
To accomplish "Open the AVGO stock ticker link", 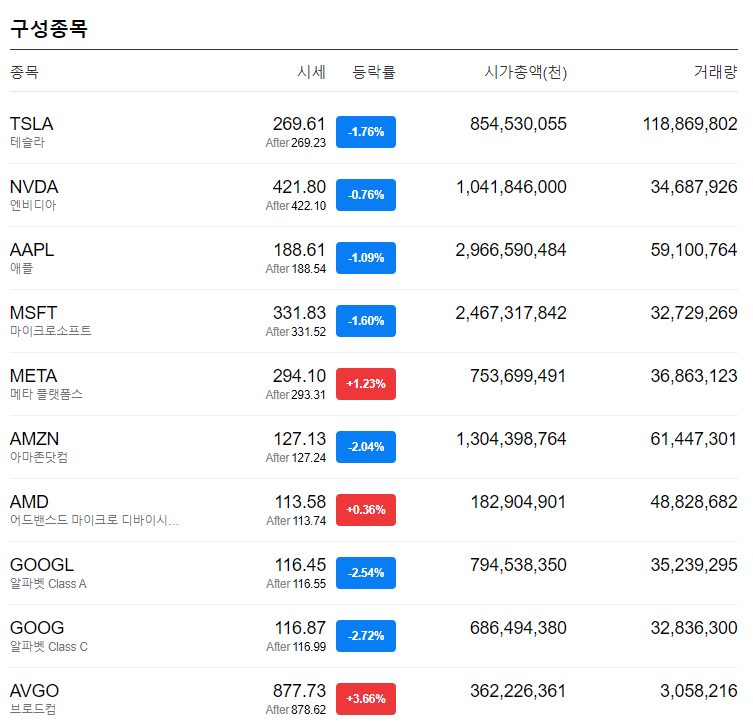I will pos(35,690).
